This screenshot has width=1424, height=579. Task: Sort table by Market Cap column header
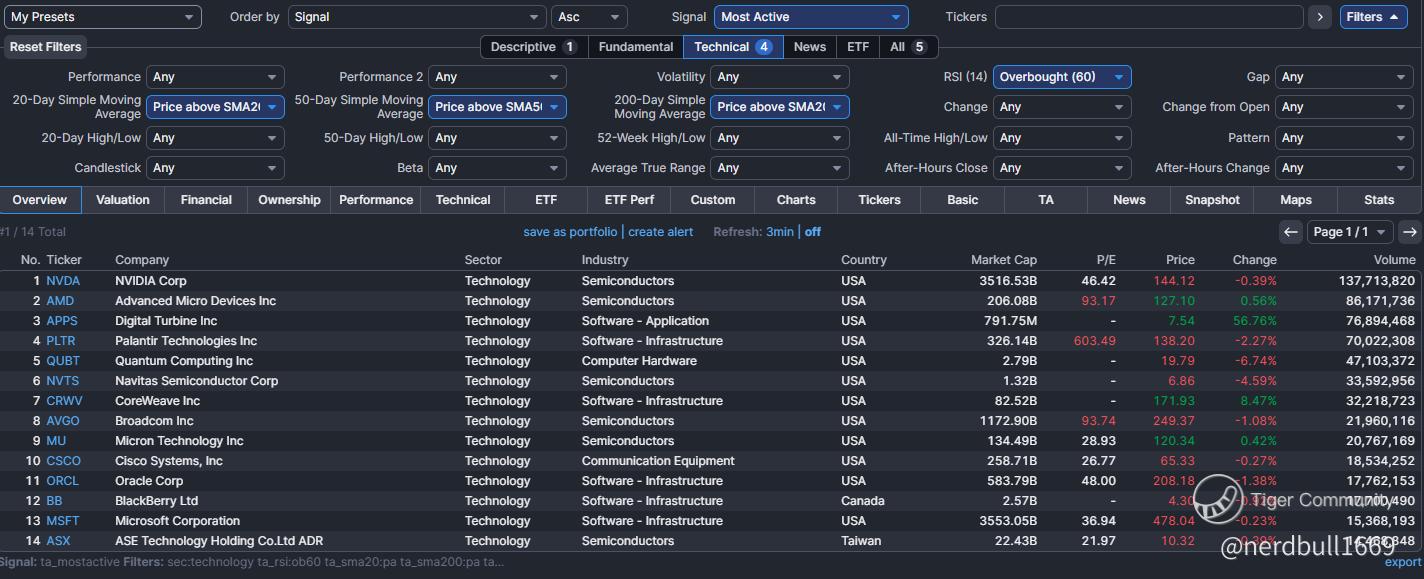click(1003, 260)
